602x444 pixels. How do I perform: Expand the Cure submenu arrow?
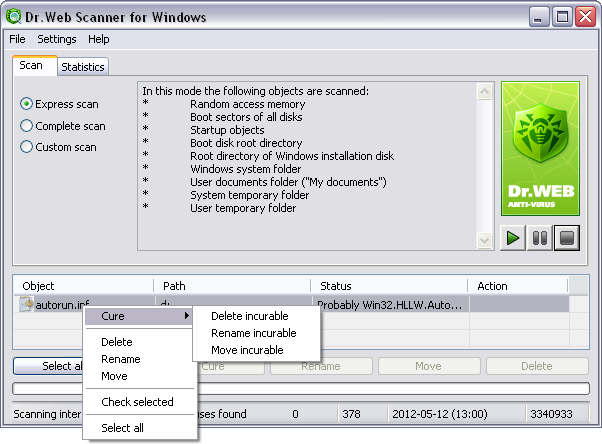(187, 316)
